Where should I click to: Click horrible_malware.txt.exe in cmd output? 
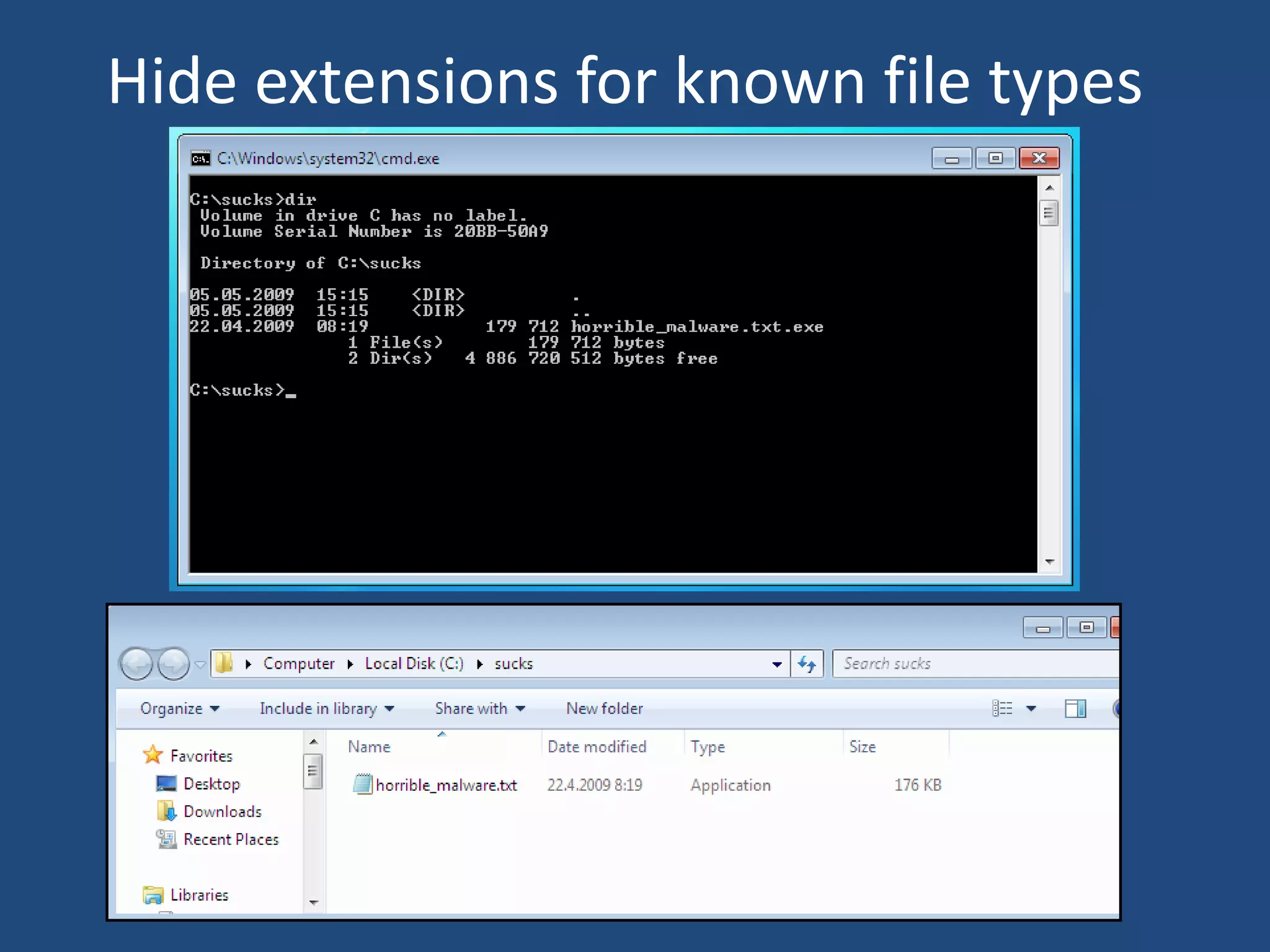point(697,327)
